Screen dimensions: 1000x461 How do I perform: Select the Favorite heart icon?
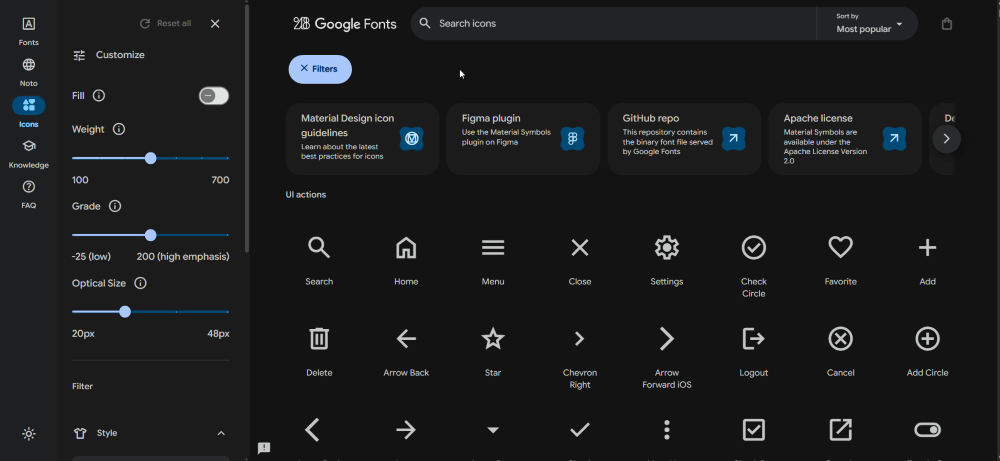(841, 247)
